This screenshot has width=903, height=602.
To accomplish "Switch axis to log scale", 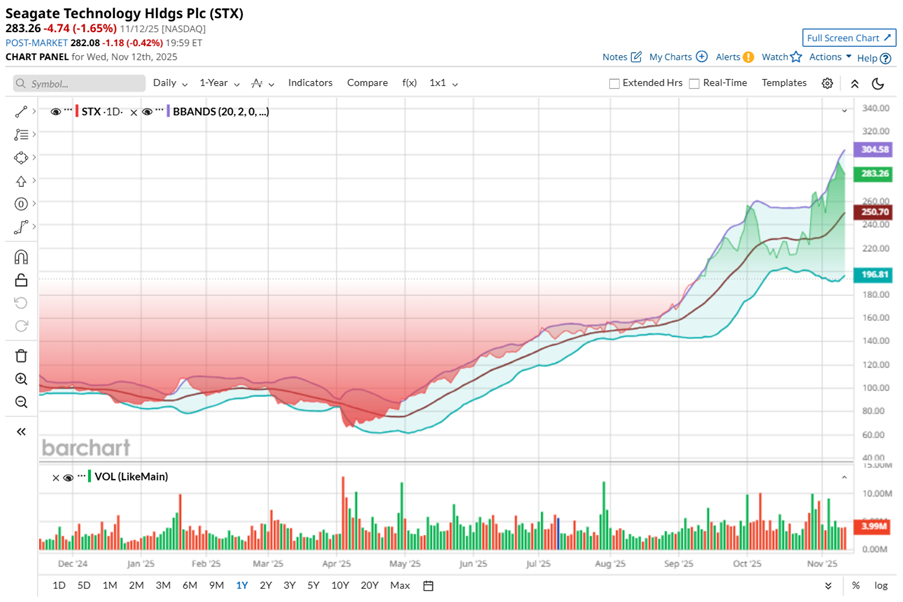I will coord(881,585).
